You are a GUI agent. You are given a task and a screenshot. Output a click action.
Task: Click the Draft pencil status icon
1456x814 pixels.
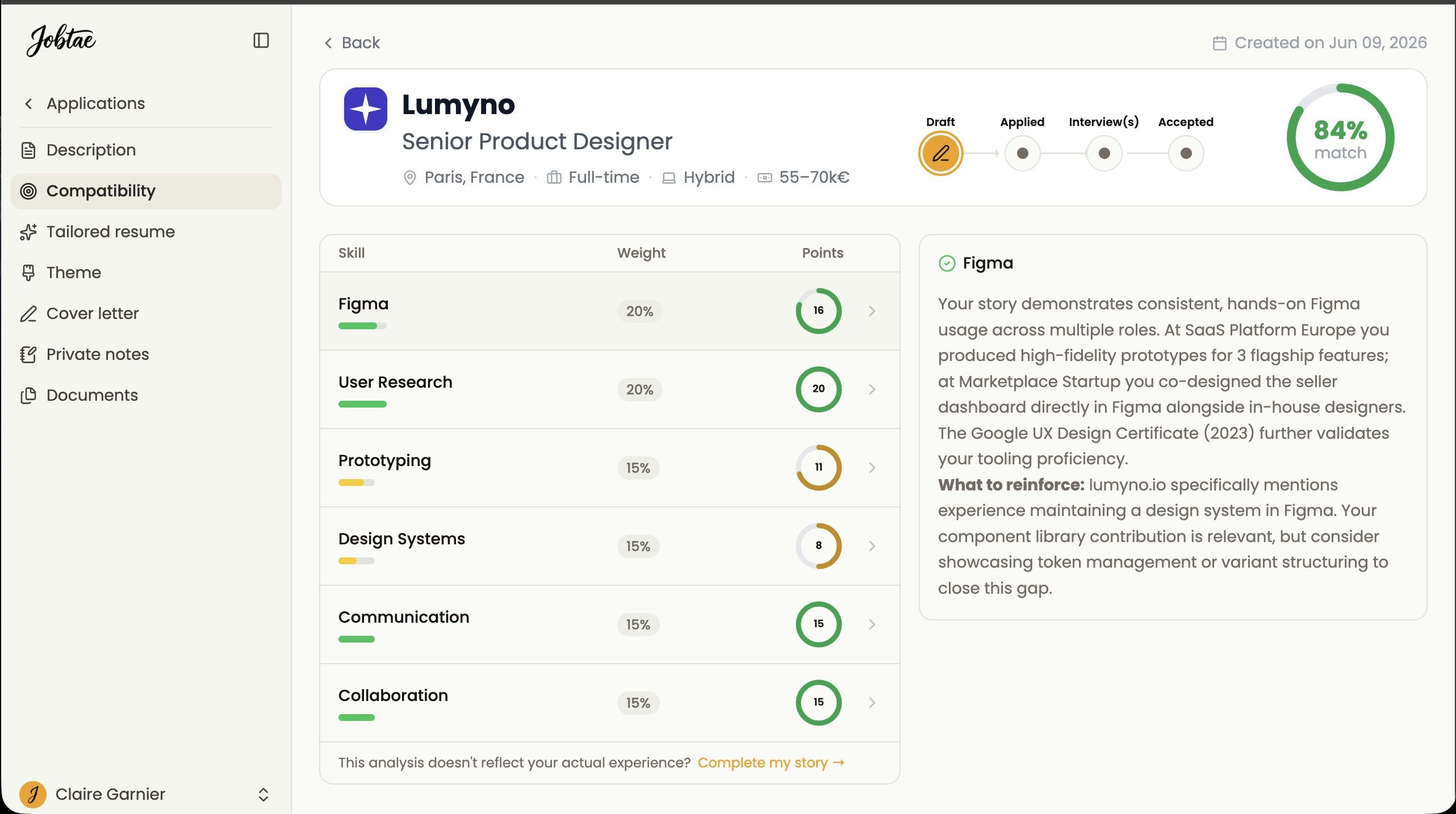tap(940, 153)
